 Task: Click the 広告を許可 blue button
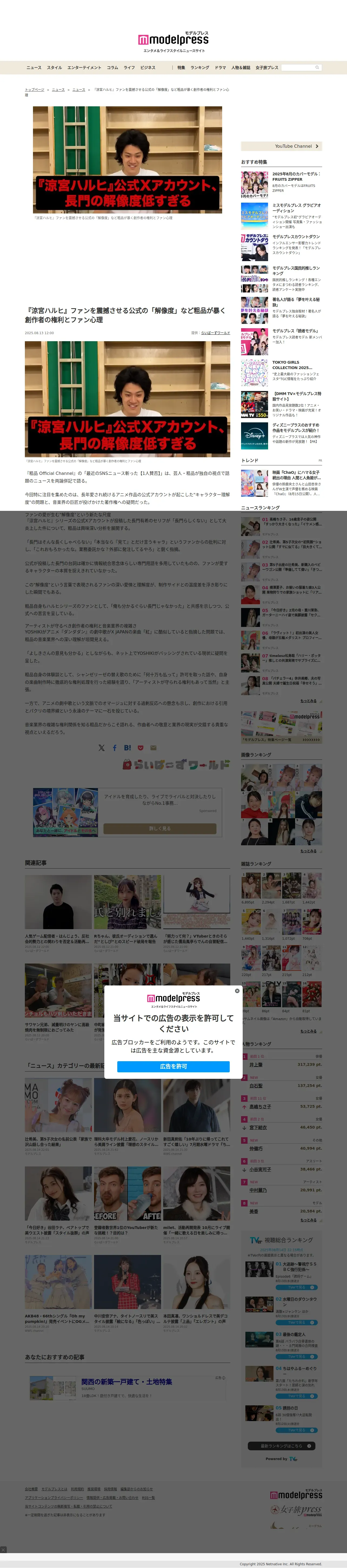click(173, 1066)
